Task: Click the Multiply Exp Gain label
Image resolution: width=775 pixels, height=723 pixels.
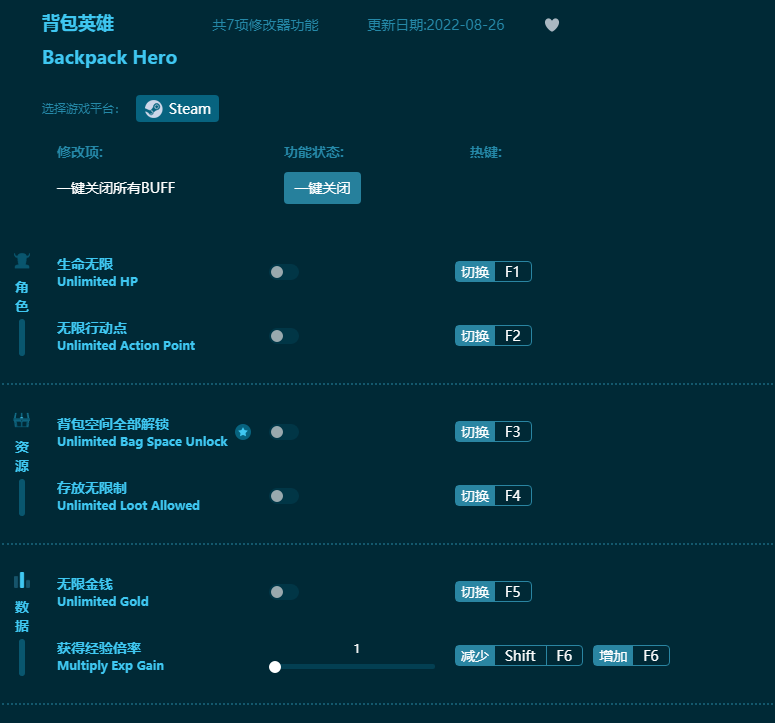Action: coord(110,666)
